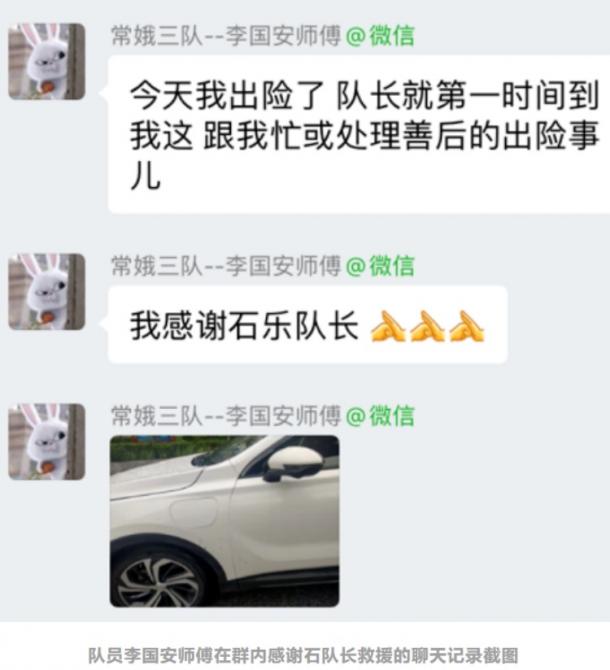610x670 pixels.
Task: Click the green @微信 tag above car photo
Action: 380,416
